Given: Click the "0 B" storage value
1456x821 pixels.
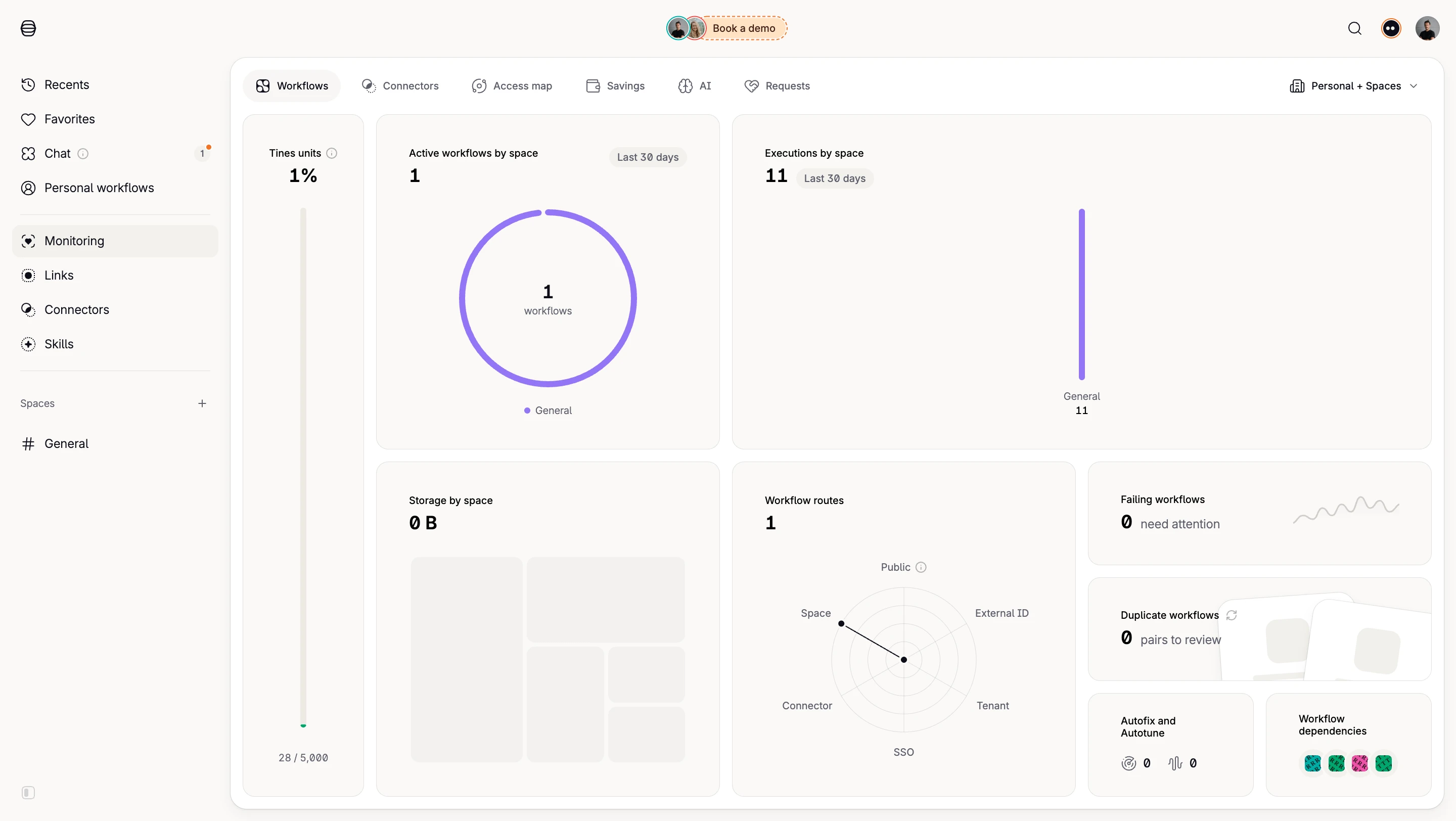Looking at the screenshot, I should pyautogui.click(x=423, y=523).
